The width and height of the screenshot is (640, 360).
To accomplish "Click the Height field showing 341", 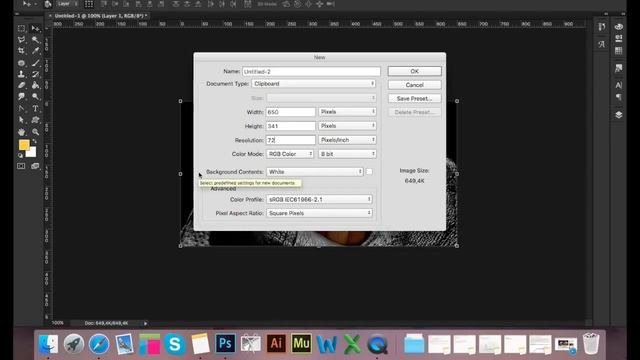I will [291, 126].
